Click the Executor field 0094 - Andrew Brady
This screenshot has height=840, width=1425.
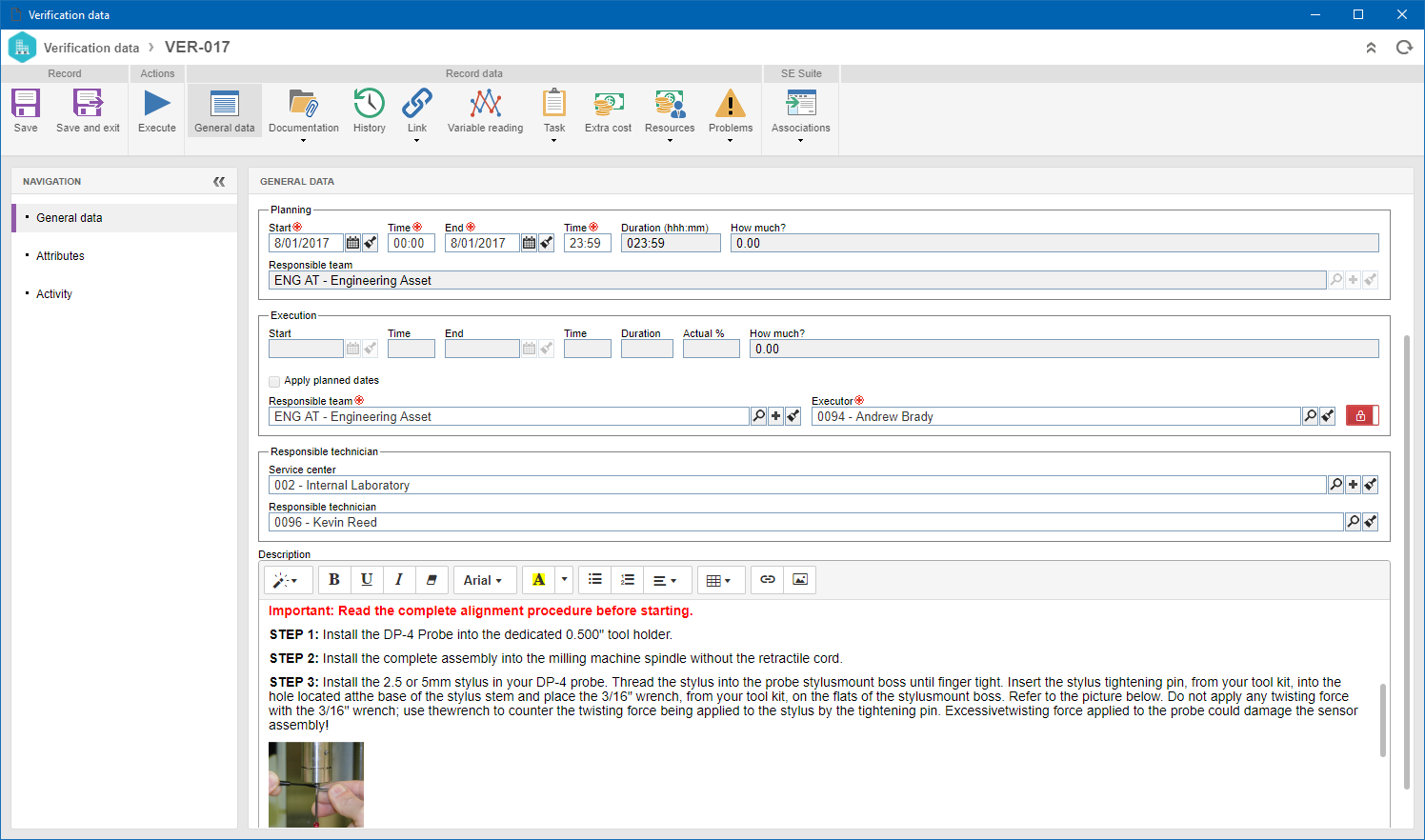pos(1056,416)
